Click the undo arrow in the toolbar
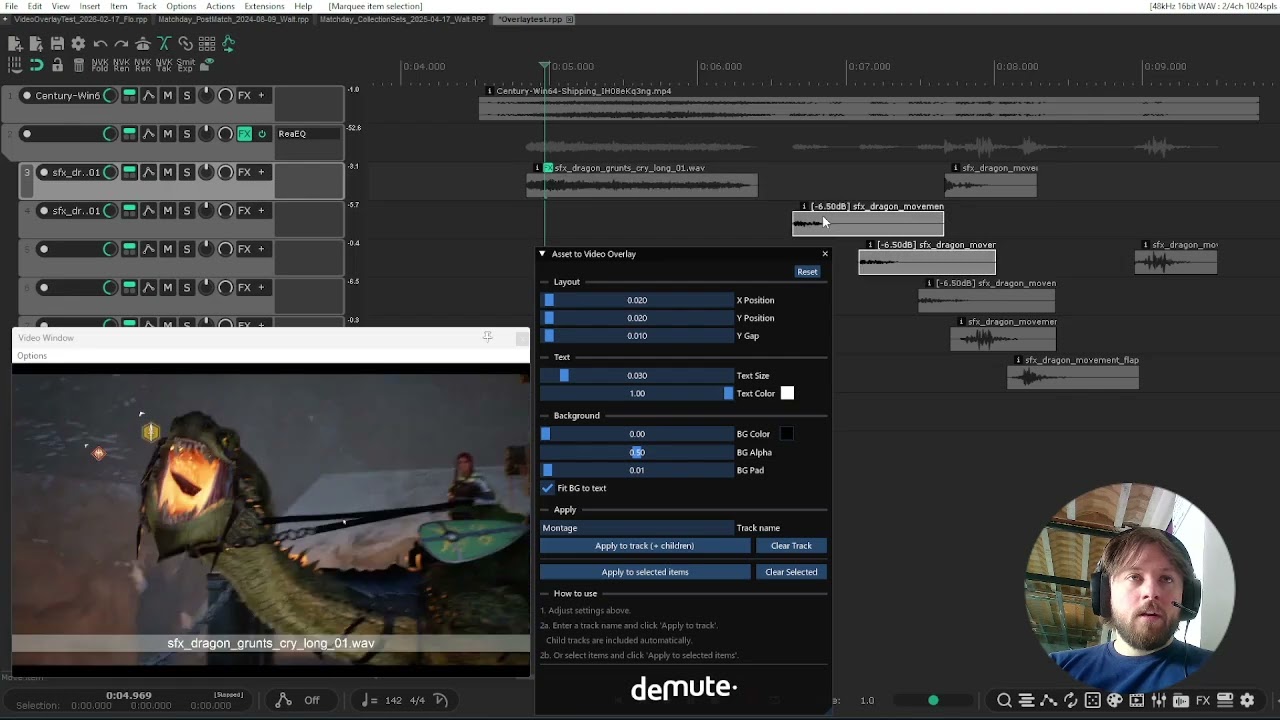Image resolution: width=1280 pixels, height=720 pixels. pos(100,44)
